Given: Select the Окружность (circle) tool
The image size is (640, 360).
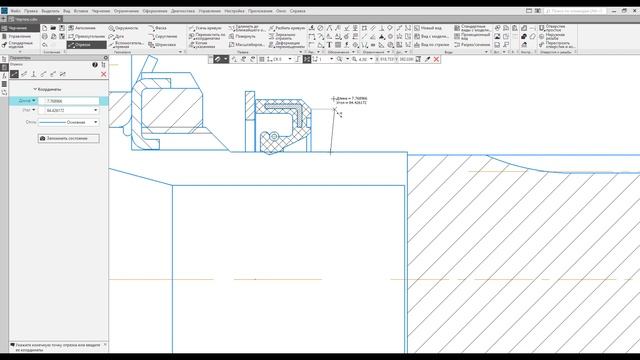Looking at the screenshot, I should click(x=124, y=28).
